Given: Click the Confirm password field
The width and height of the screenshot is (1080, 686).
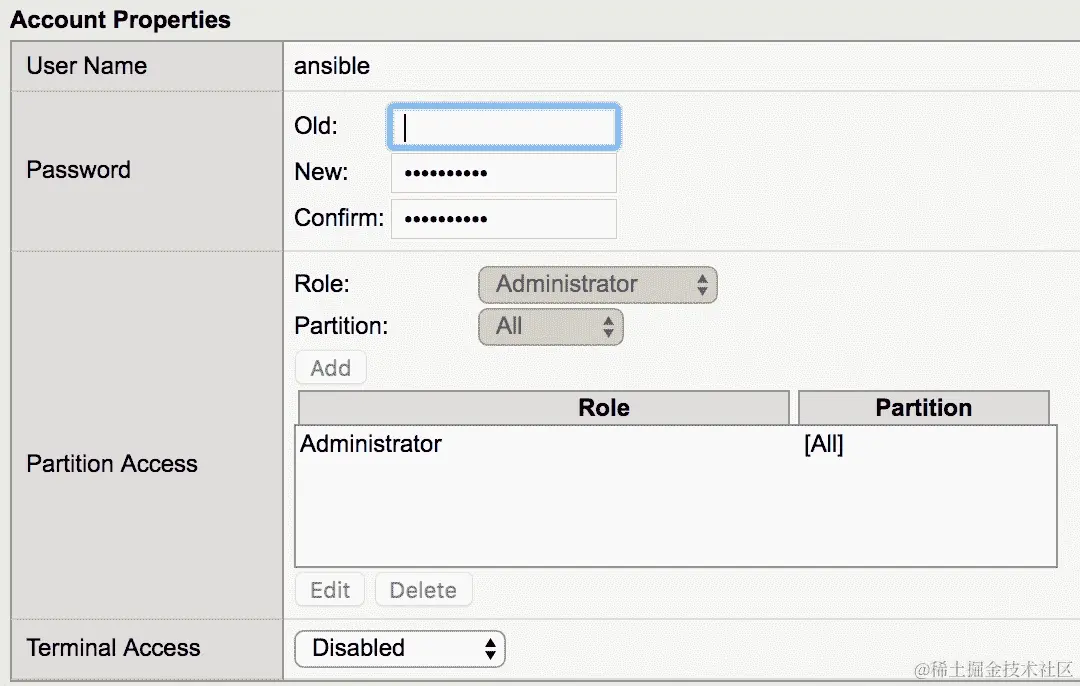Looking at the screenshot, I should pos(503,219).
